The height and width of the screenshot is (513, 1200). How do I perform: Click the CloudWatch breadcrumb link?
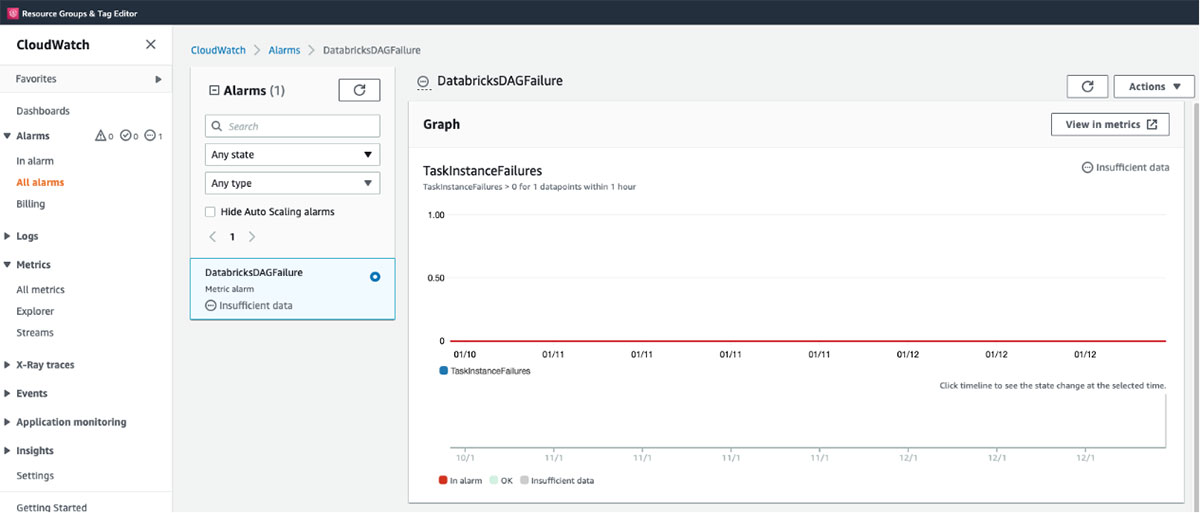(218, 50)
